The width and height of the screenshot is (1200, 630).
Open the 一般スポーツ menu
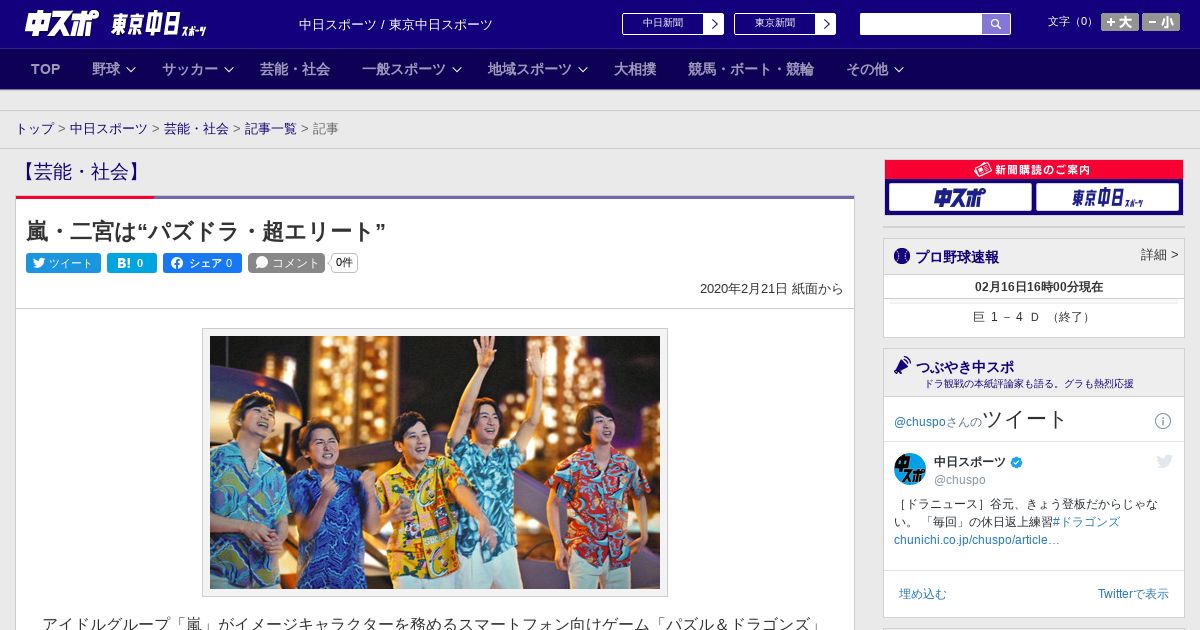404,69
